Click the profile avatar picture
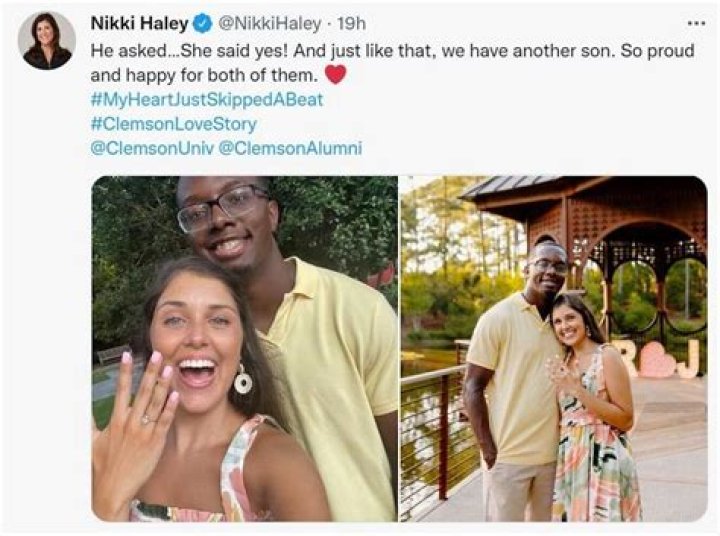Image resolution: width=720 pixels, height=536 pixels. click(46, 40)
